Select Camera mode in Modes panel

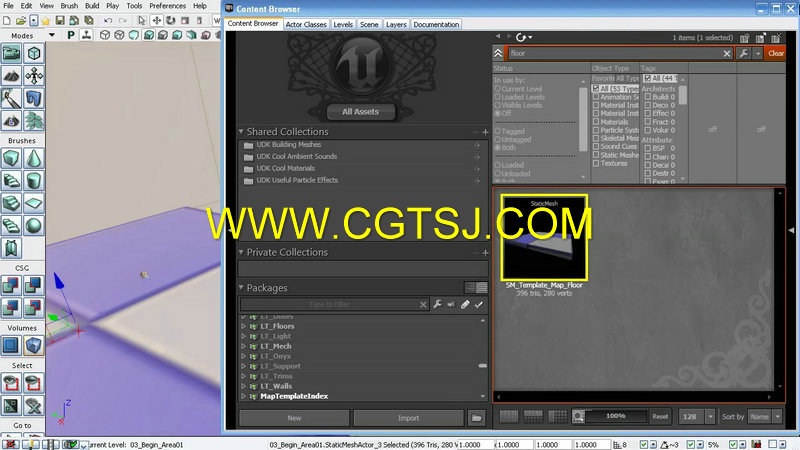coord(11,54)
